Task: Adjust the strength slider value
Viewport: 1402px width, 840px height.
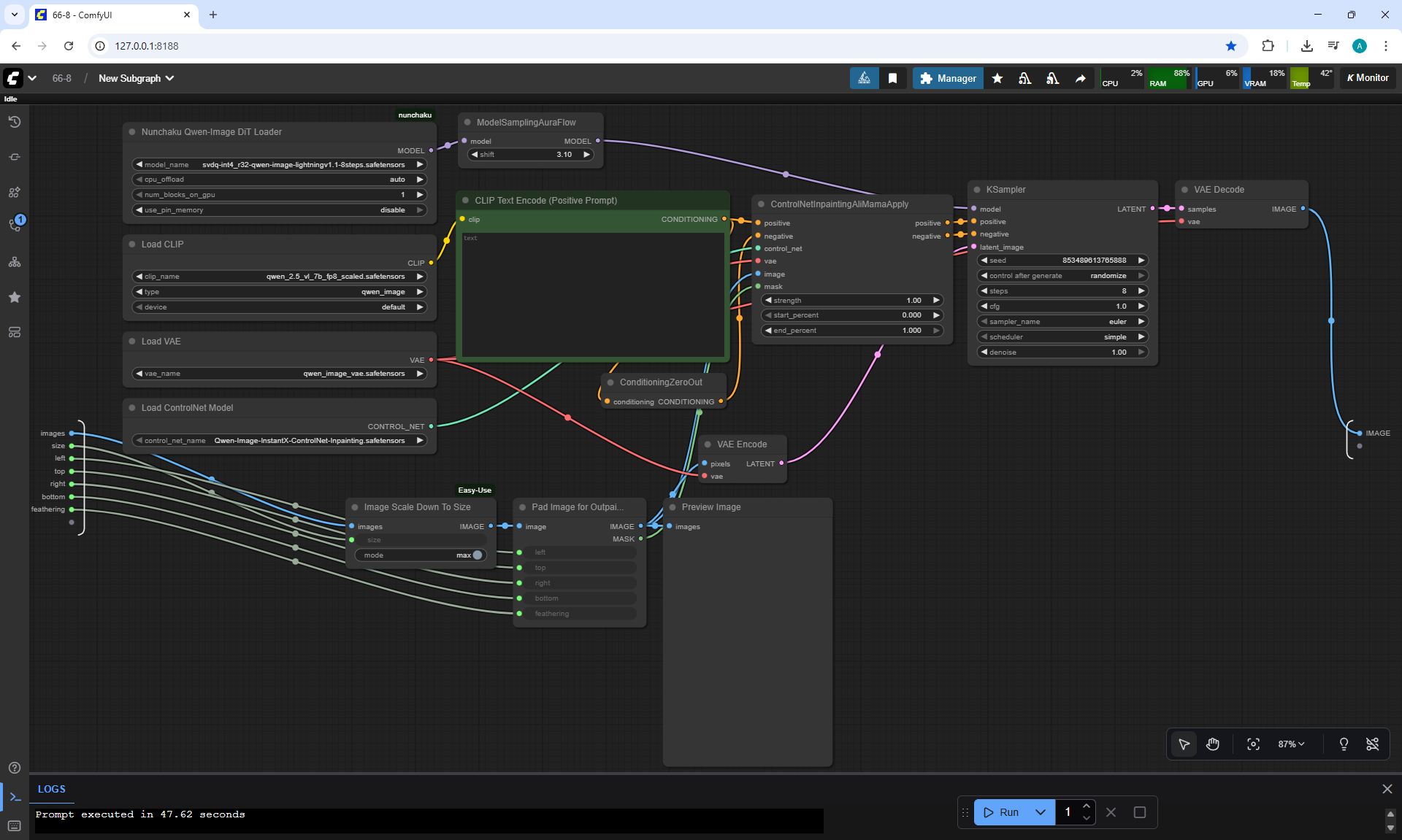Action: 851,301
